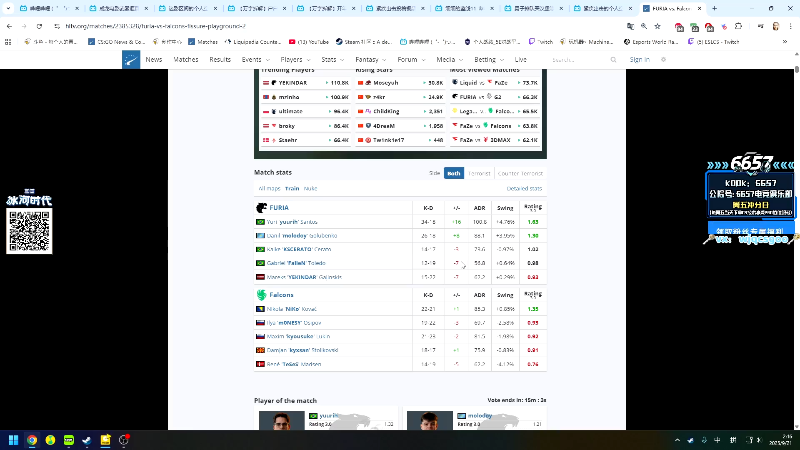Open Nikola 'NiKo' Kovač player page
800x450 pixels.
tap(291, 309)
